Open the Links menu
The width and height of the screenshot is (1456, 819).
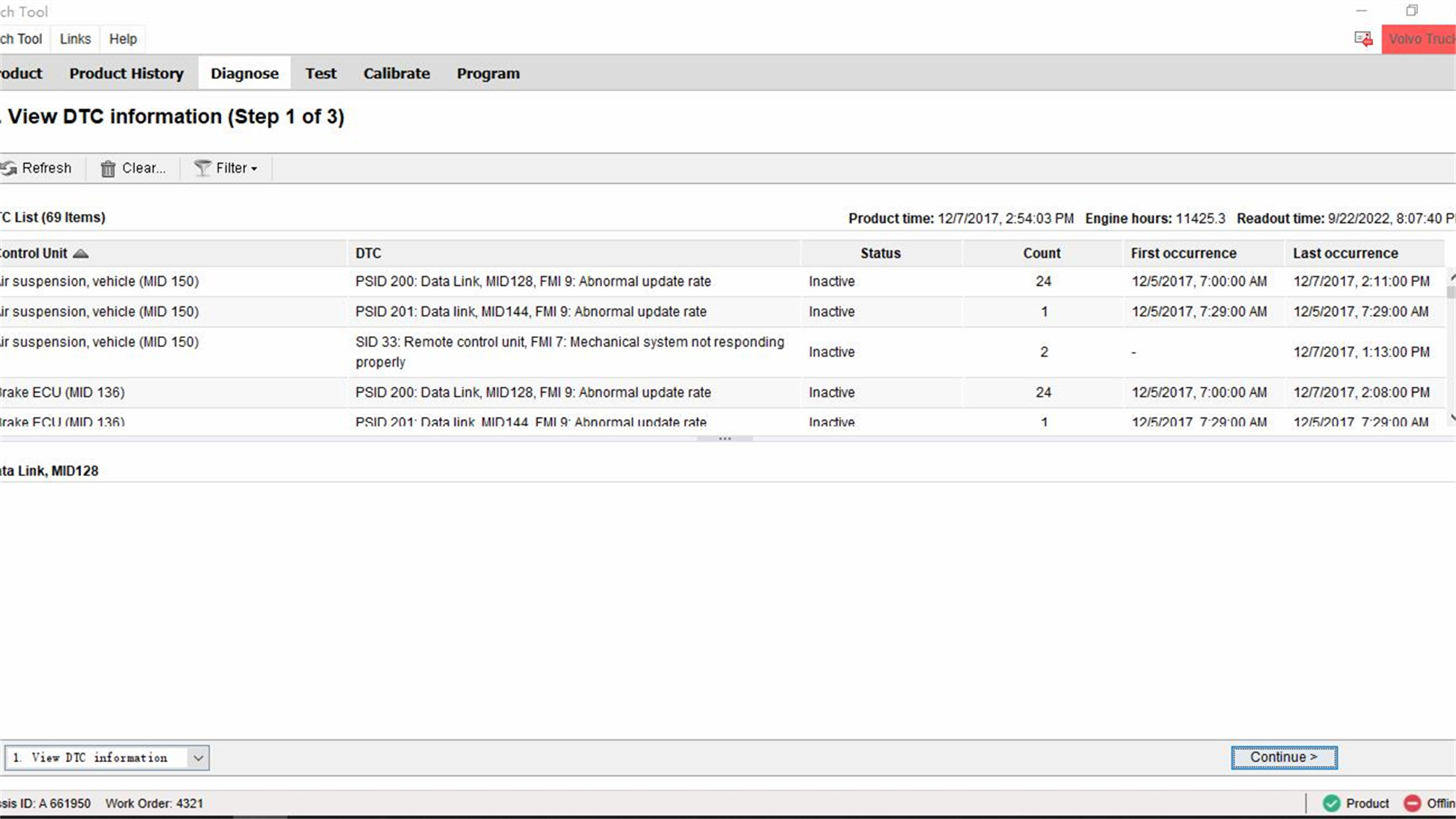75,39
